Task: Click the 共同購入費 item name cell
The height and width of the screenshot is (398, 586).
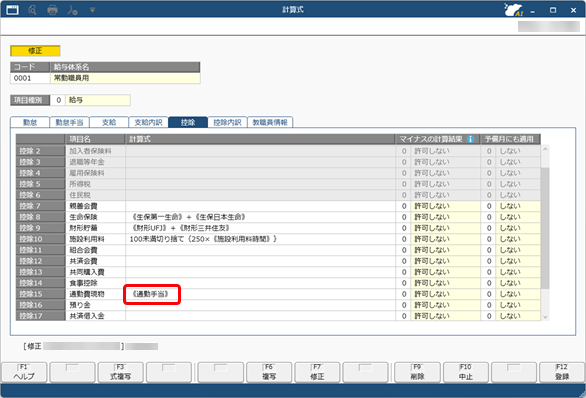Action: coord(95,272)
